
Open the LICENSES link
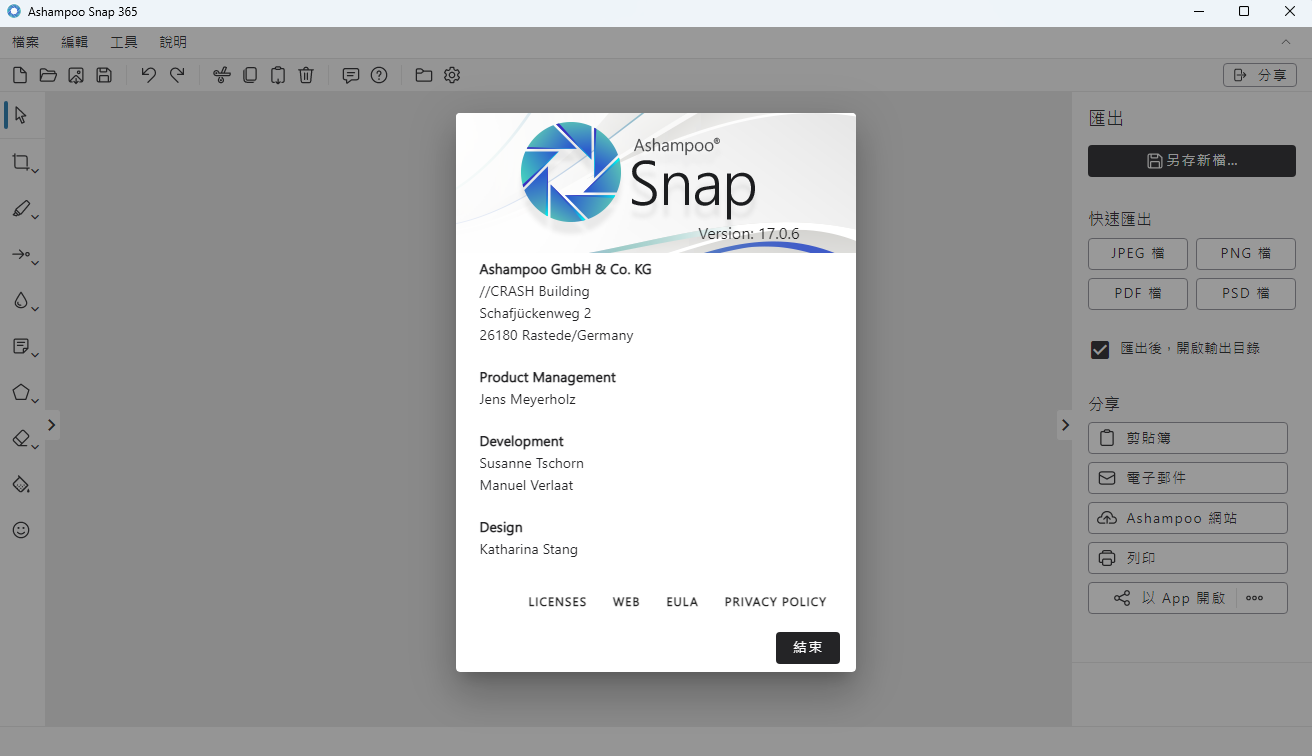click(x=557, y=602)
